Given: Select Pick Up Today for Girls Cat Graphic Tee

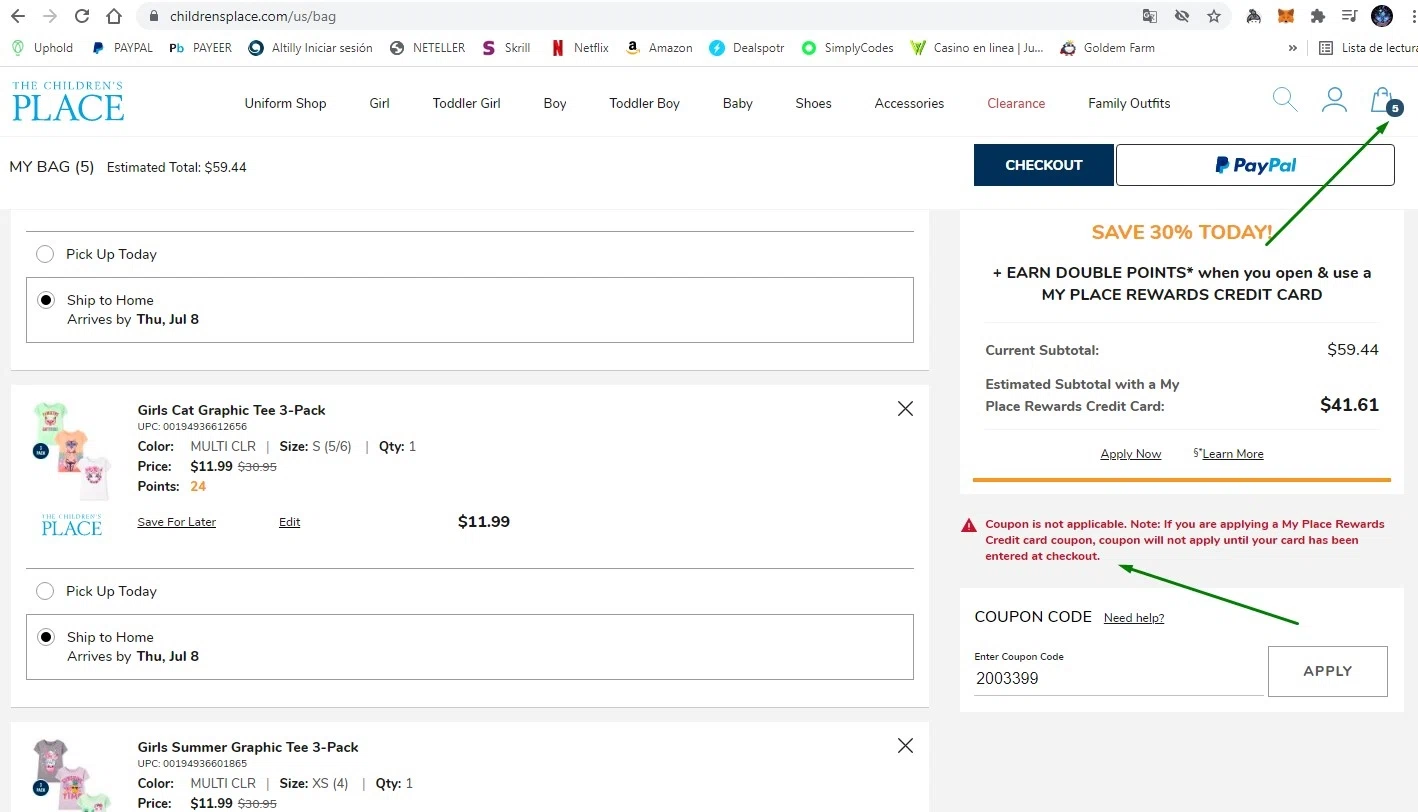Looking at the screenshot, I should 45,591.
